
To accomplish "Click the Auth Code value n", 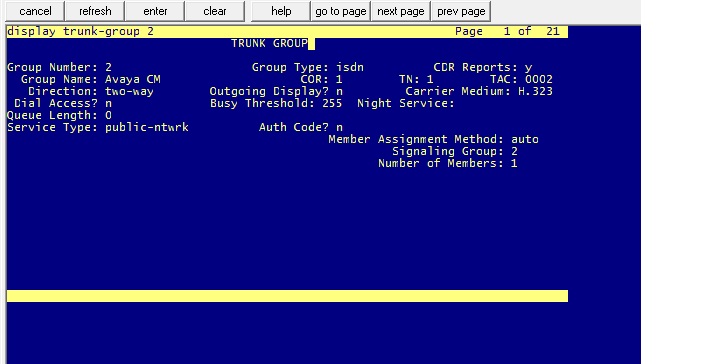I will tap(339, 127).
